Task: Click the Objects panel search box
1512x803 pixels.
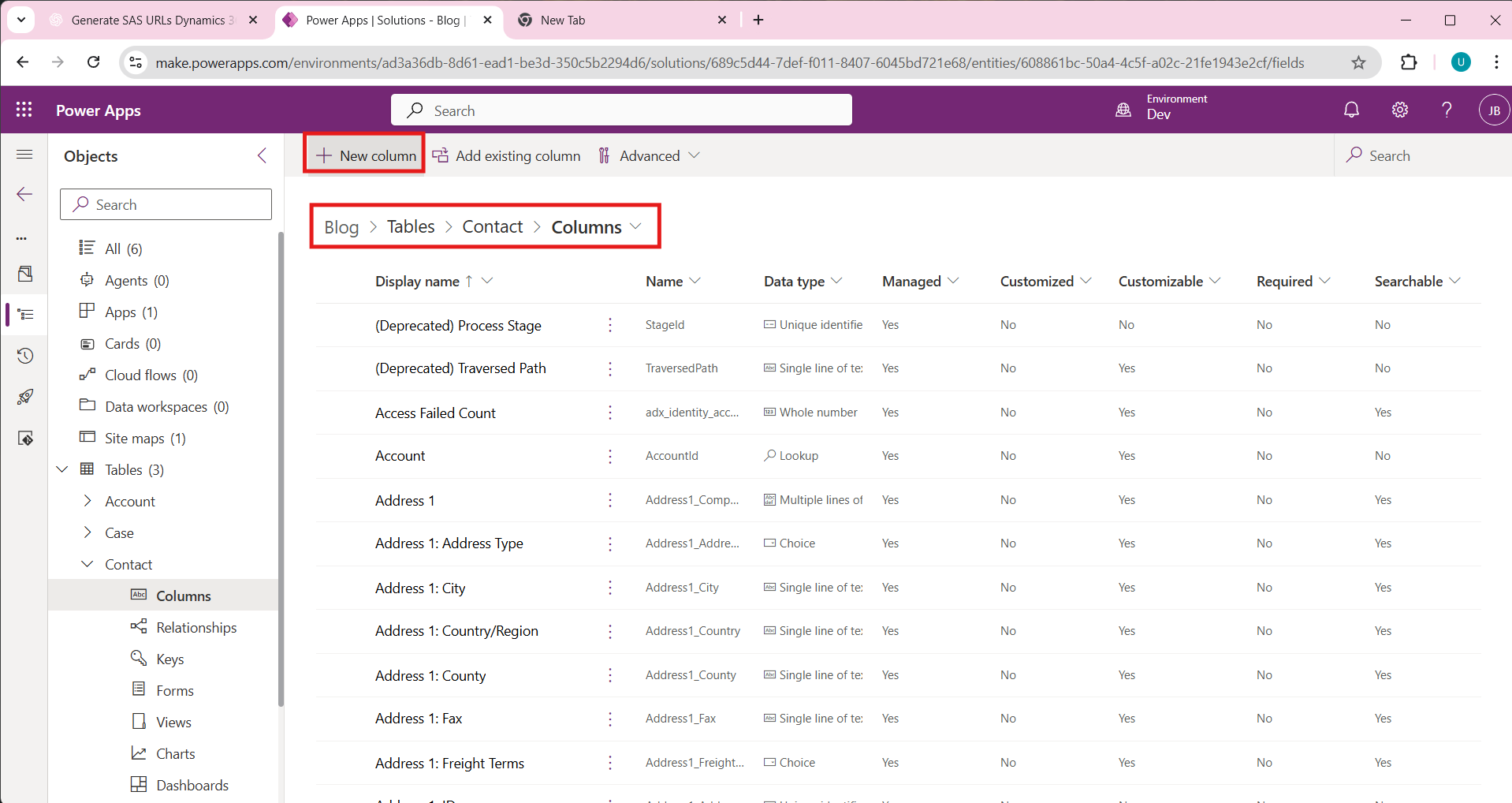Action: click(x=166, y=204)
